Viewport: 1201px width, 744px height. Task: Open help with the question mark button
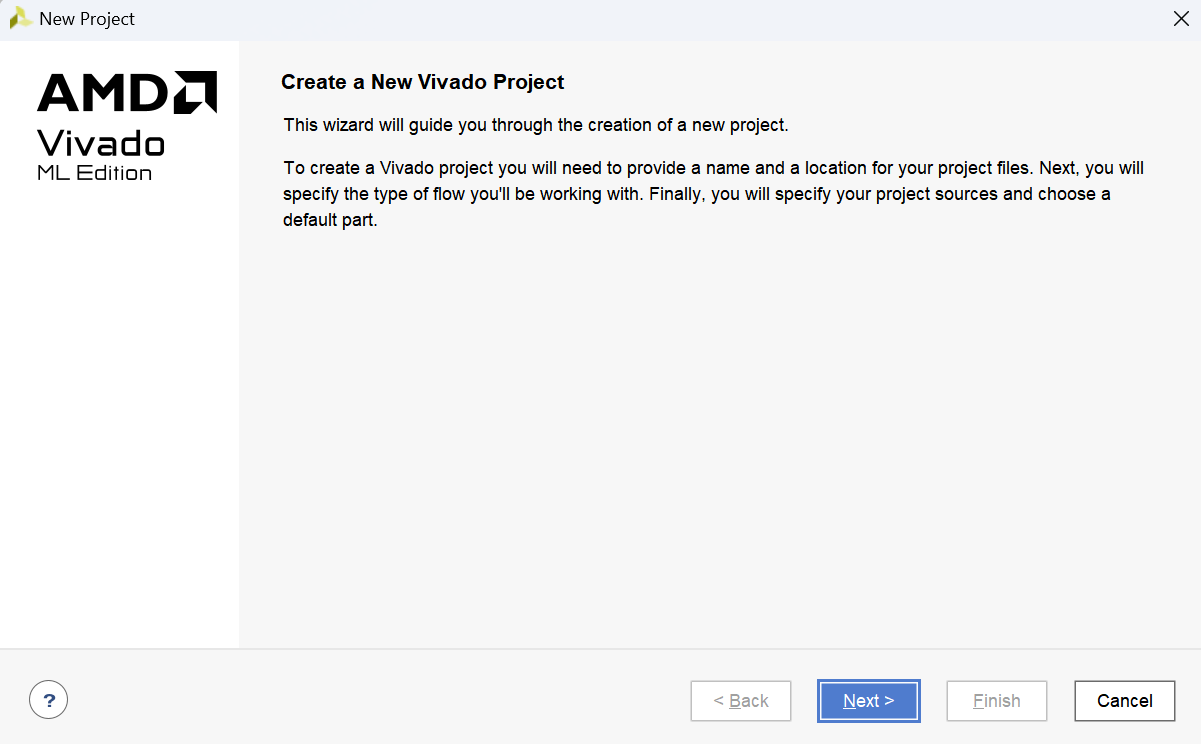point(49,700)
